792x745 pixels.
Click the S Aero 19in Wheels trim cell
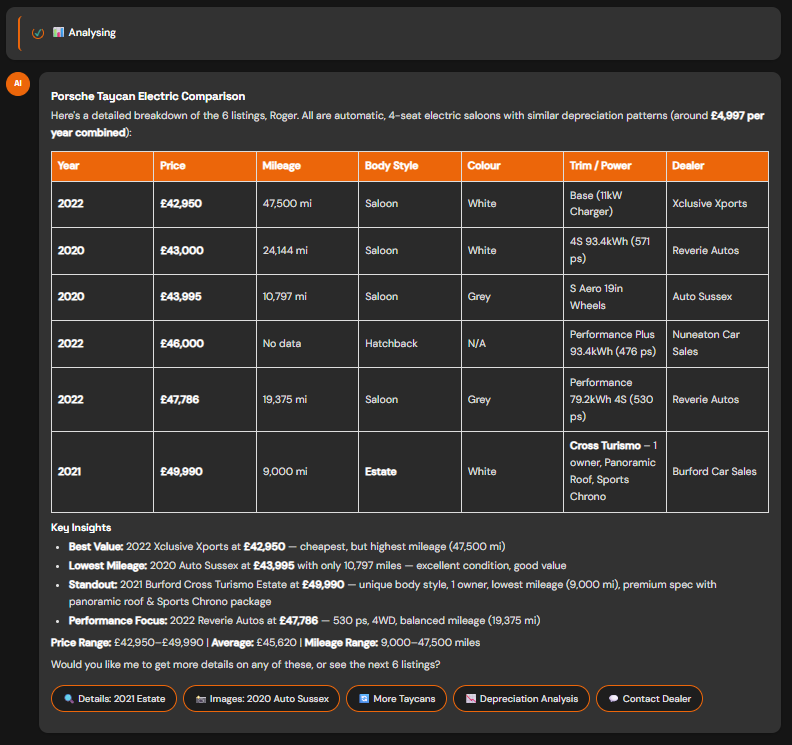[615, 297]
